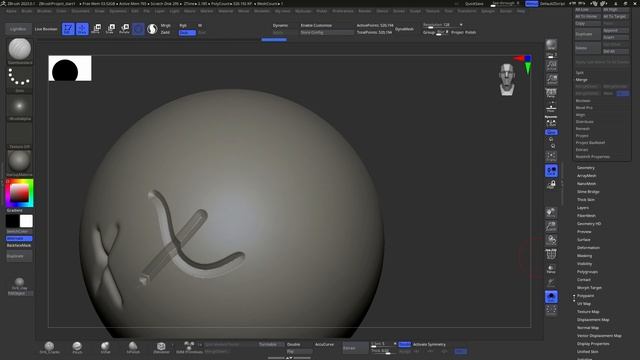The width and height of the screenshot is (640, 360).
Task: Select the hPolish brush at bottom shelf
Action: pos(133,348)
